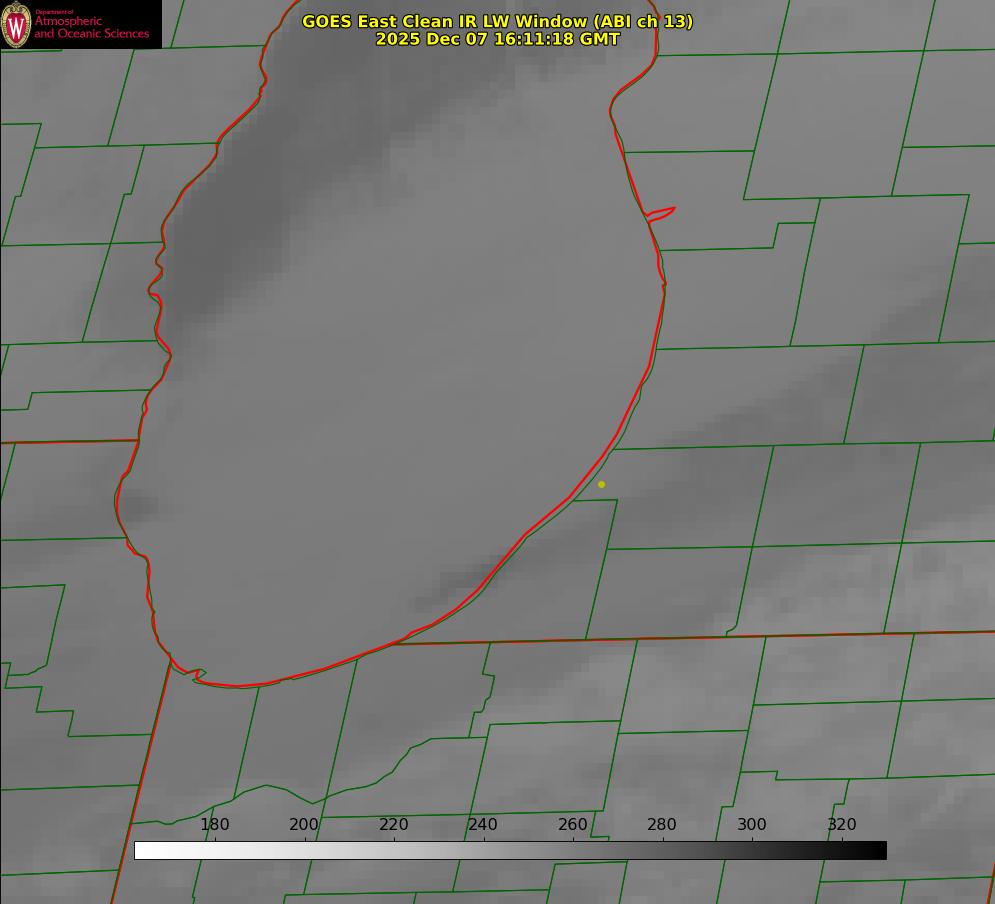Click the 280 colorbar tick label
This screenshot has height=904, width=995.
coord(662,824)
